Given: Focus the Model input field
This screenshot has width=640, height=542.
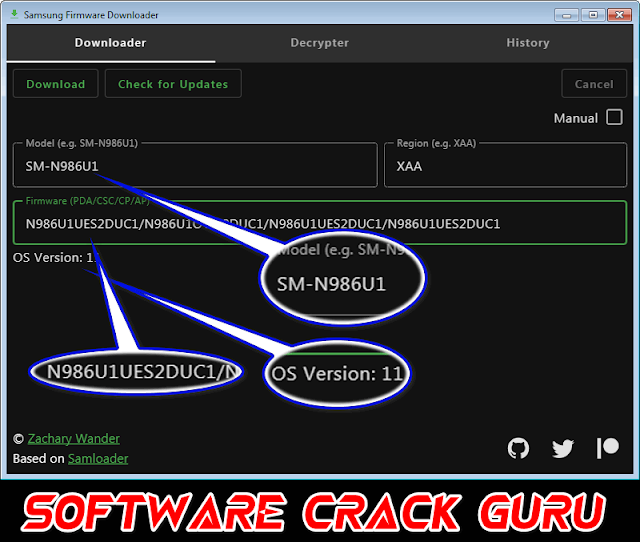Looking at the screenshot, I should pyautogui.click(x=195, y=165).
